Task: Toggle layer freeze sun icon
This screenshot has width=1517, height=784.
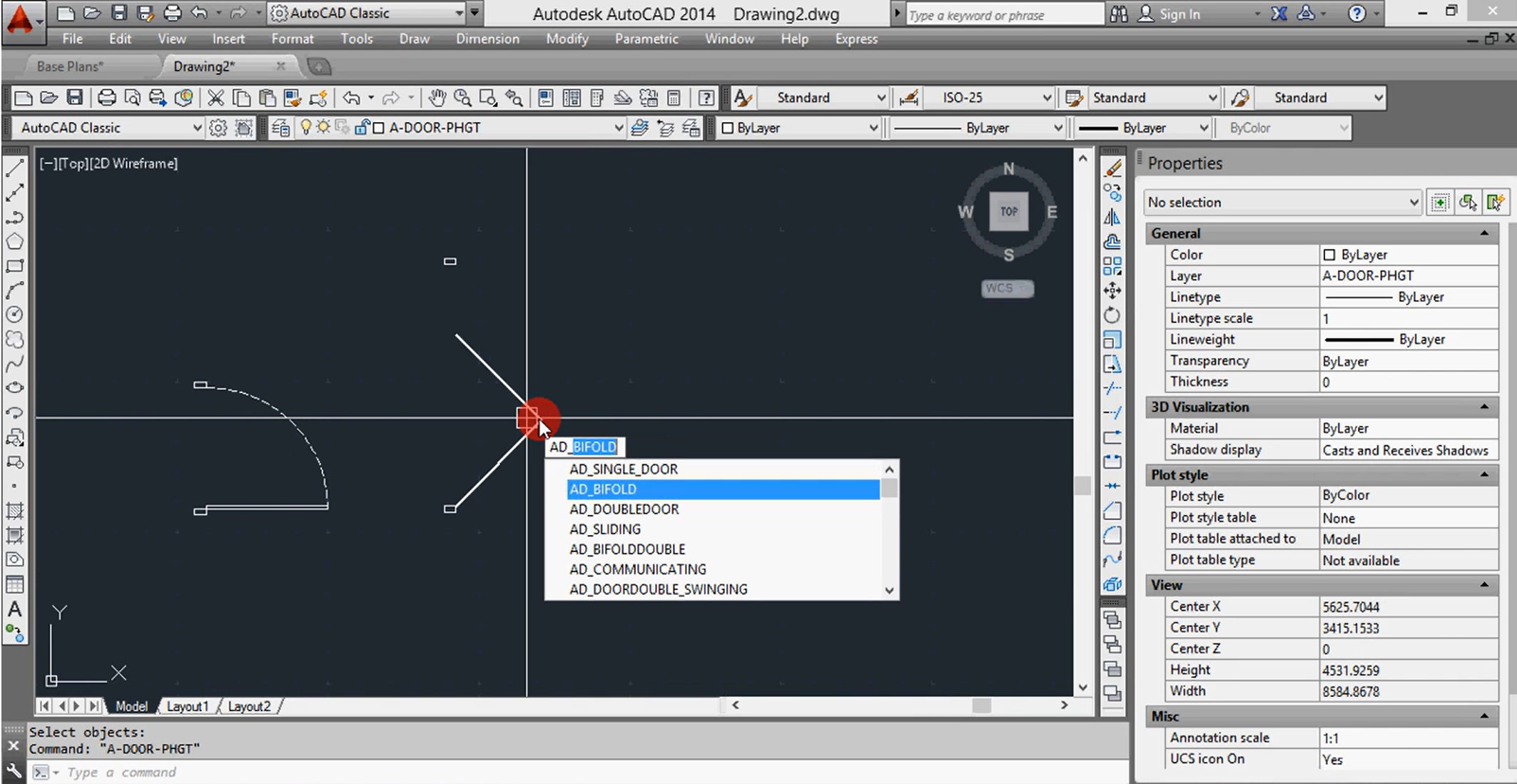Action: 324,128
